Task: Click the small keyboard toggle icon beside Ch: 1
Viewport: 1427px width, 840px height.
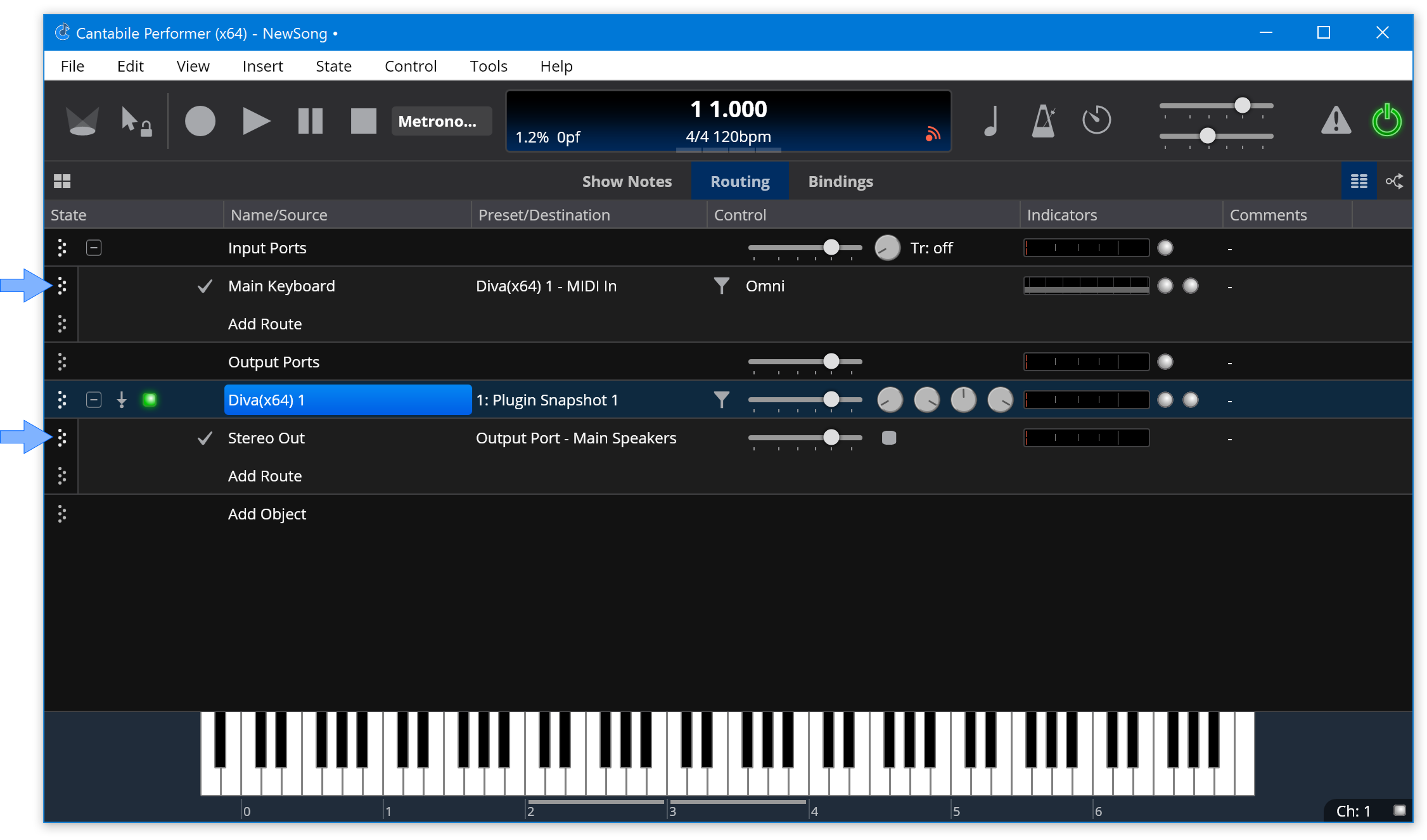Action: click(x=1399, y=810)
